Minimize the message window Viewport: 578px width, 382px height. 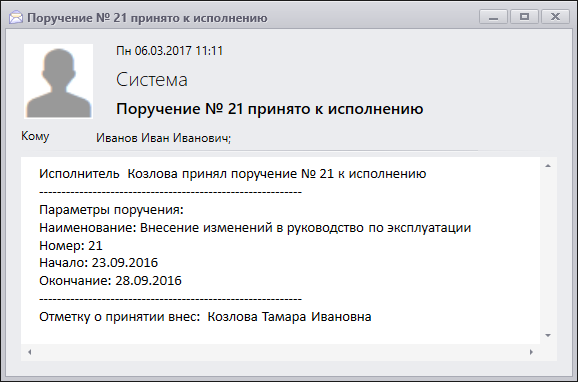click(x=494, y=17)
